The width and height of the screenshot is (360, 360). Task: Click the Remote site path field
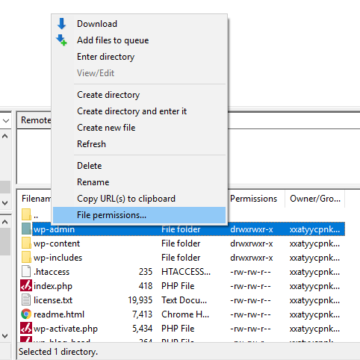(x=293, y=120)
